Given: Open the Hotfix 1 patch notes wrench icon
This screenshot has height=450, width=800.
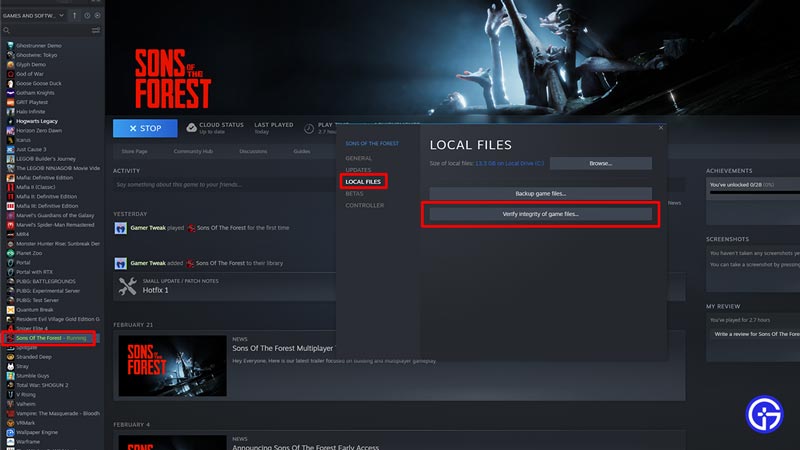Looking at the screenshot, I should 128,286.
